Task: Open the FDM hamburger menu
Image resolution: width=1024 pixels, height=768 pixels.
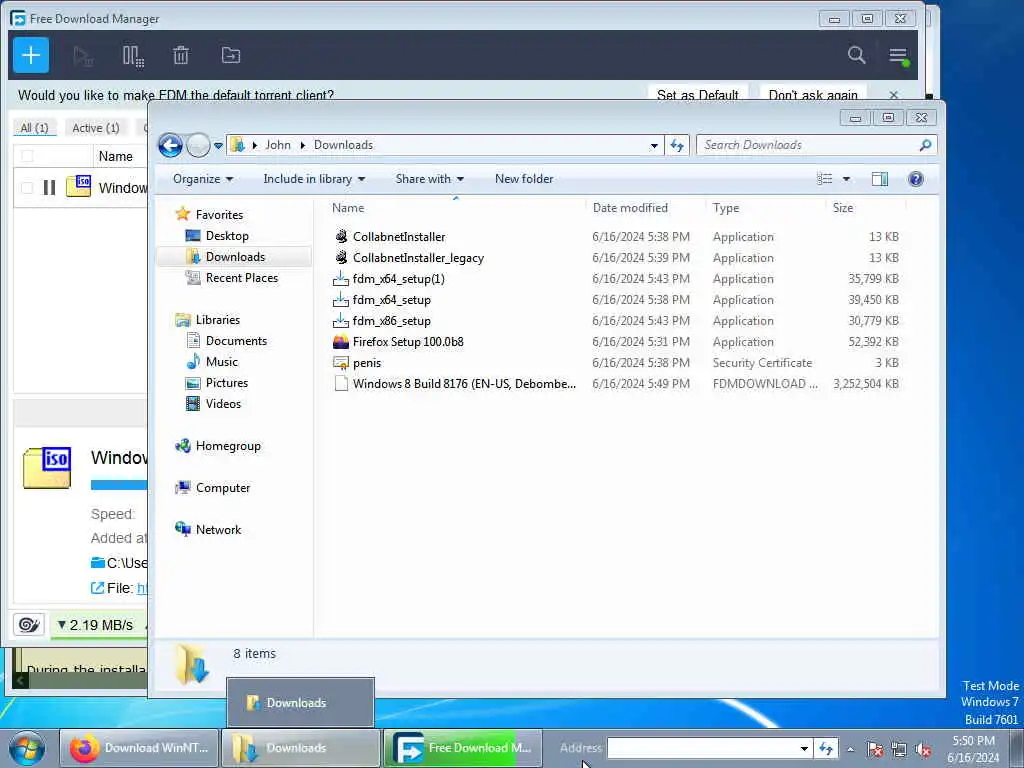Action: pos(899,56)
